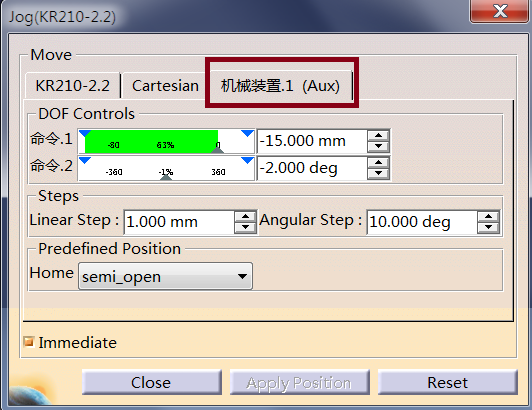Screen dimensions: 532x410
Task: Increase the 命令.2 degree value up arrow
Action: [378, 163]
